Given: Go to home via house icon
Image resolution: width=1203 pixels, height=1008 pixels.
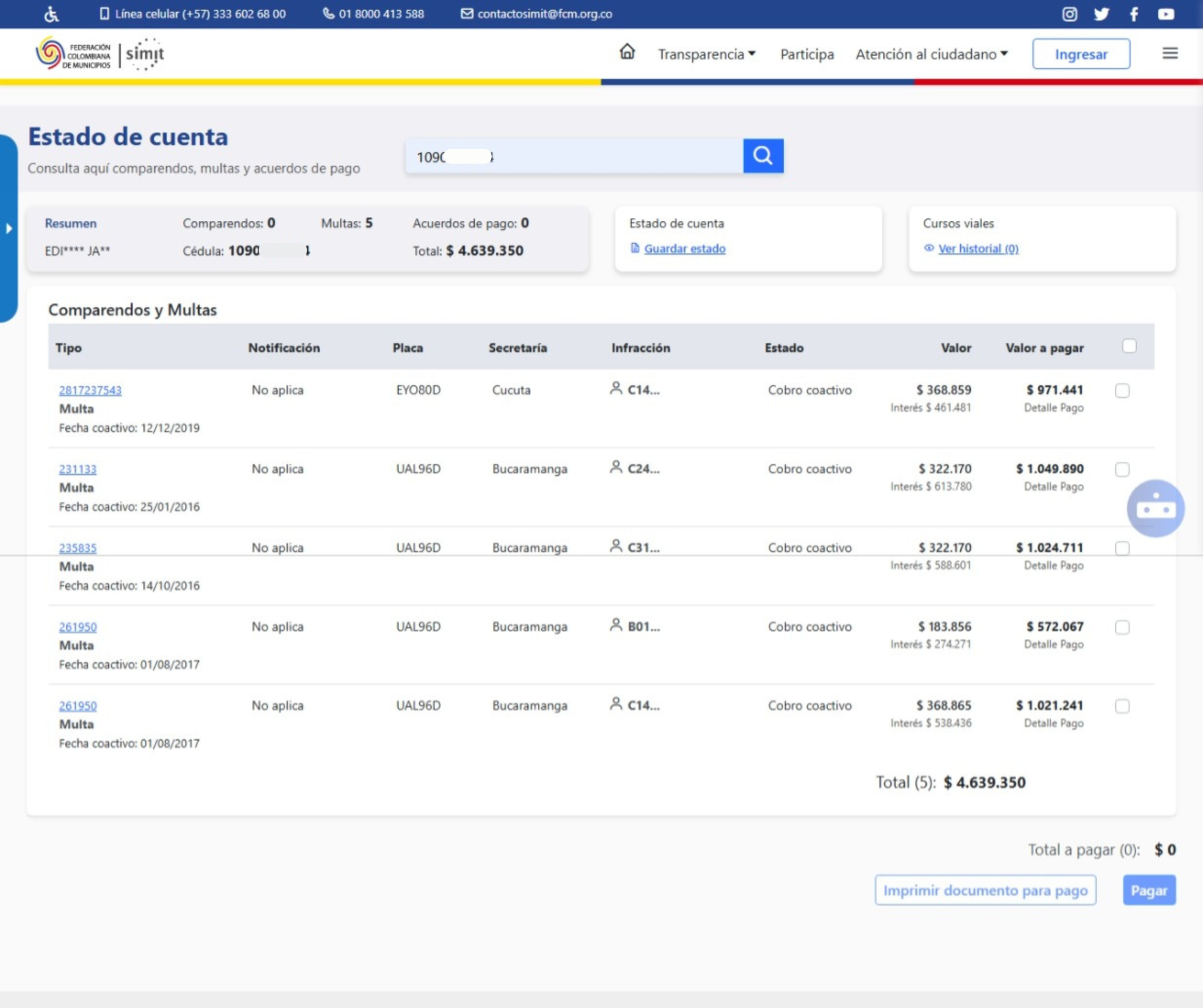Looking at the screenshot, I should (627, 52).
